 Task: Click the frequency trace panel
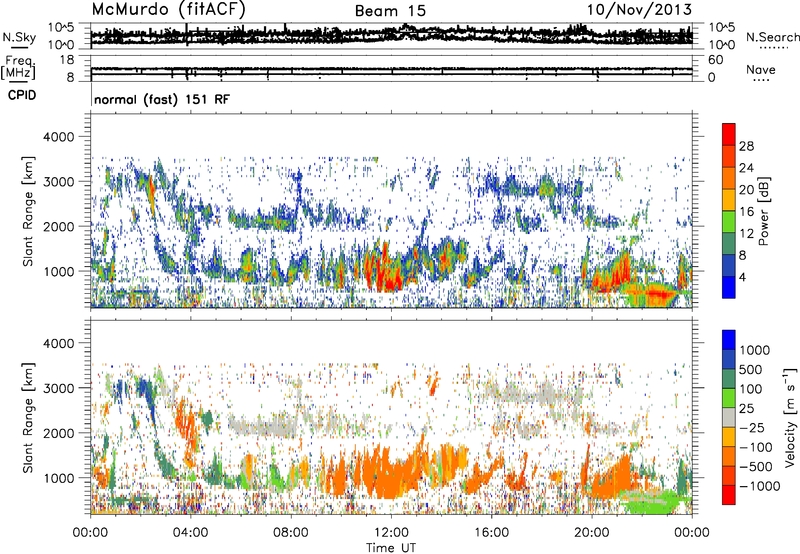pos(391,68)
